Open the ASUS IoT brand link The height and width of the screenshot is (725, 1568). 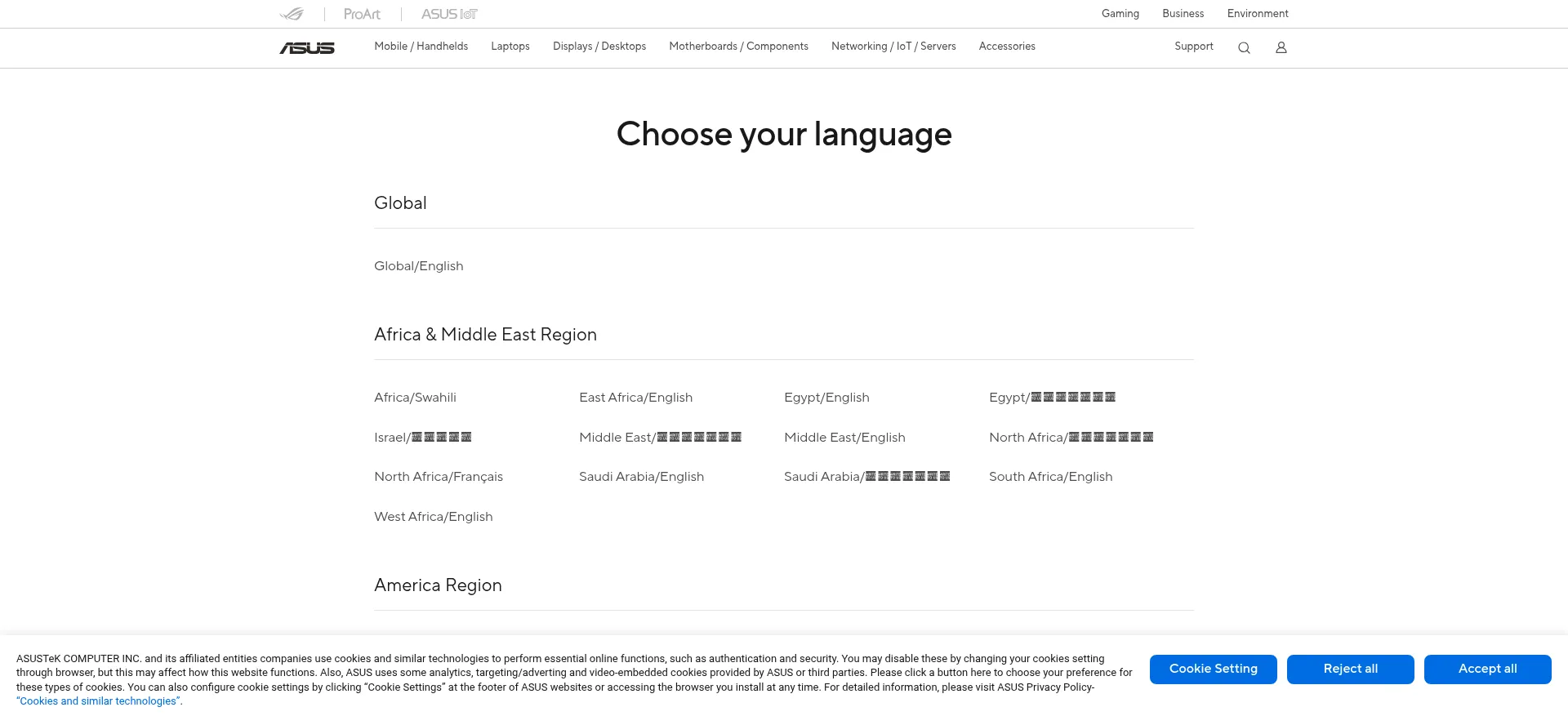(449, 14)
